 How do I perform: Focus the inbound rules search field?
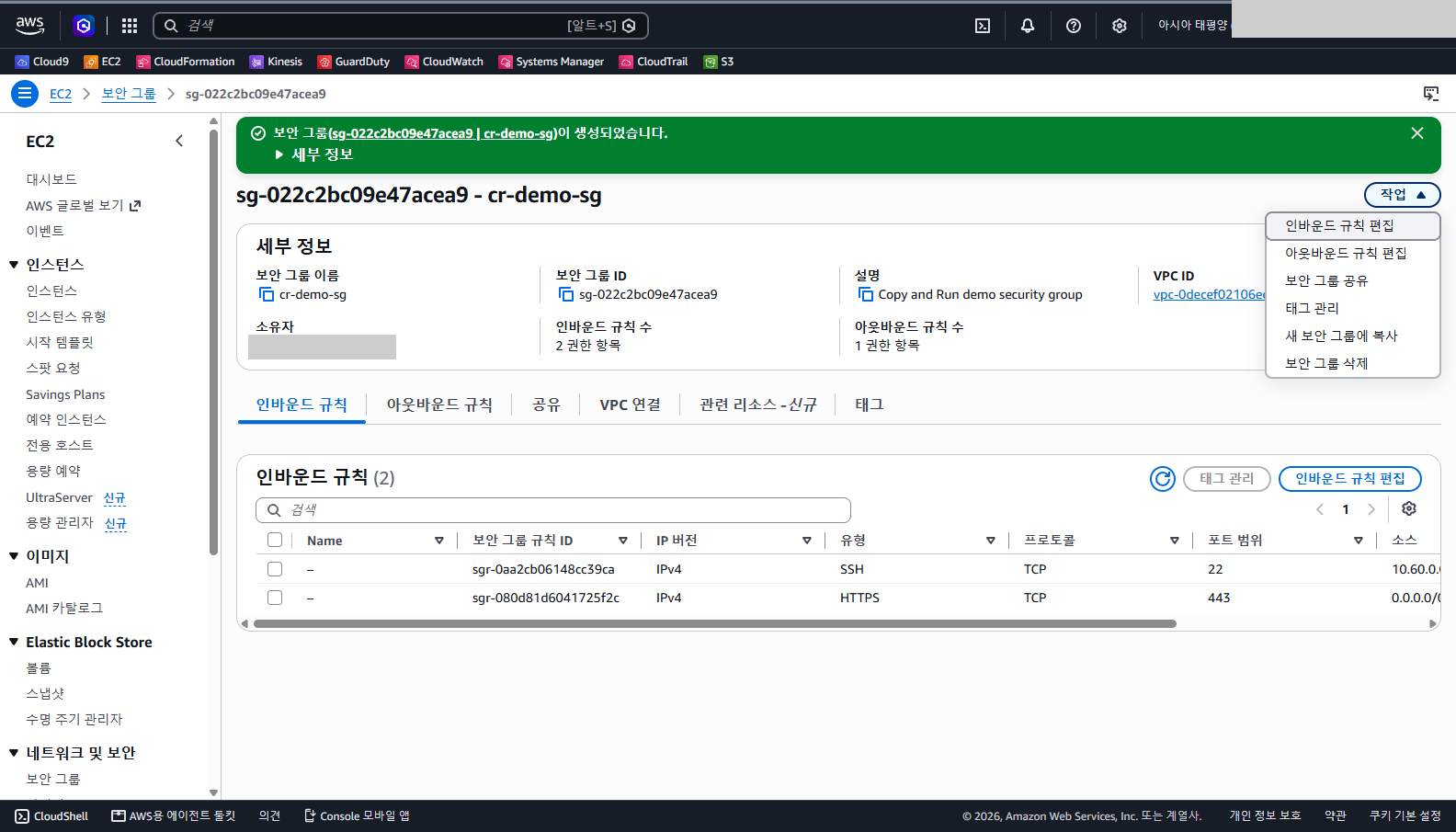[x=553, y=510]
